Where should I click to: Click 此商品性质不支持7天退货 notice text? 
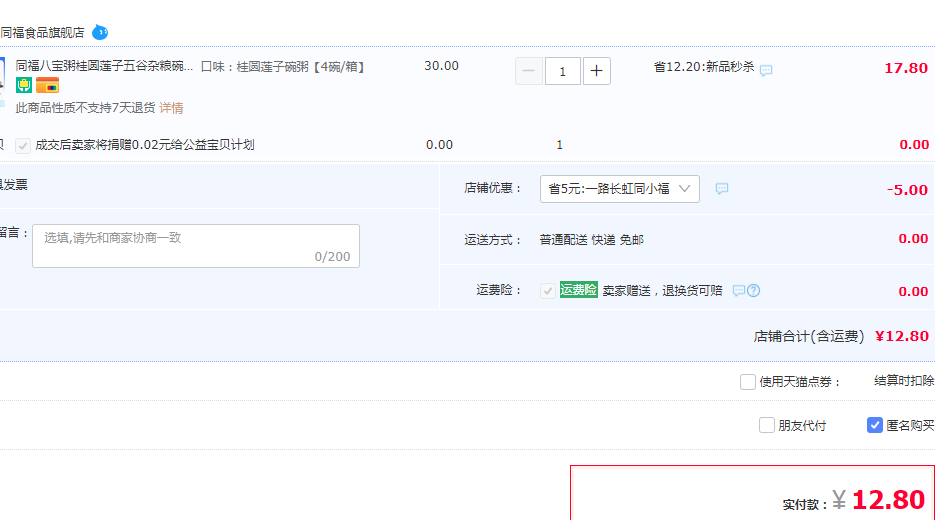coord(85,108)
